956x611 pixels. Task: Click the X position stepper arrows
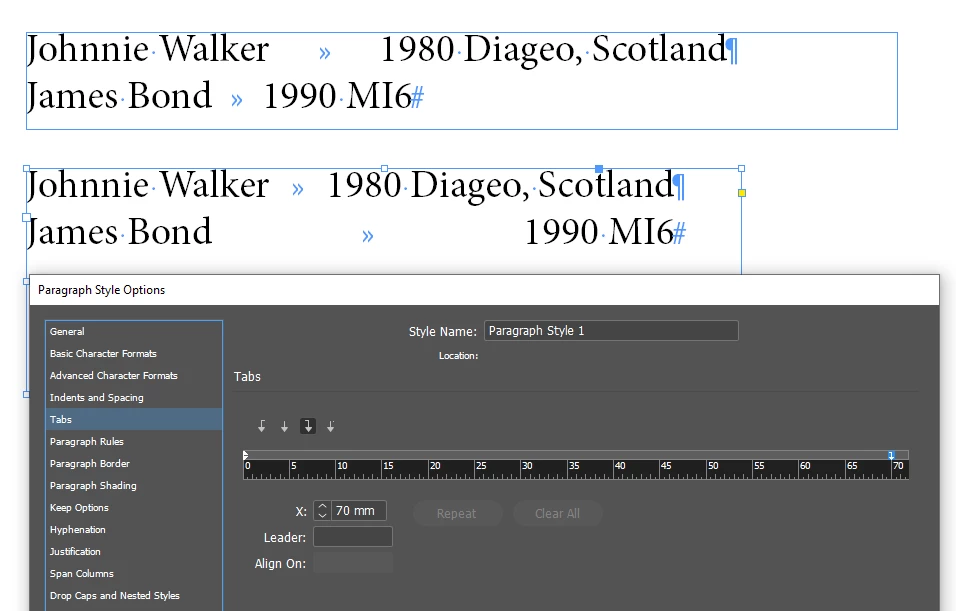coord(323,510)
